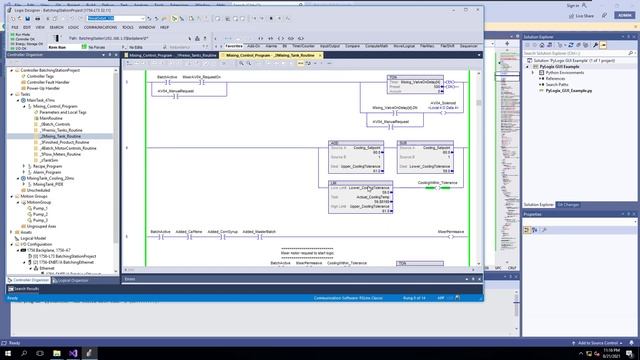Select the _0Batch_Controls routine
Screen dimensions: 640x360
(55, 124)
